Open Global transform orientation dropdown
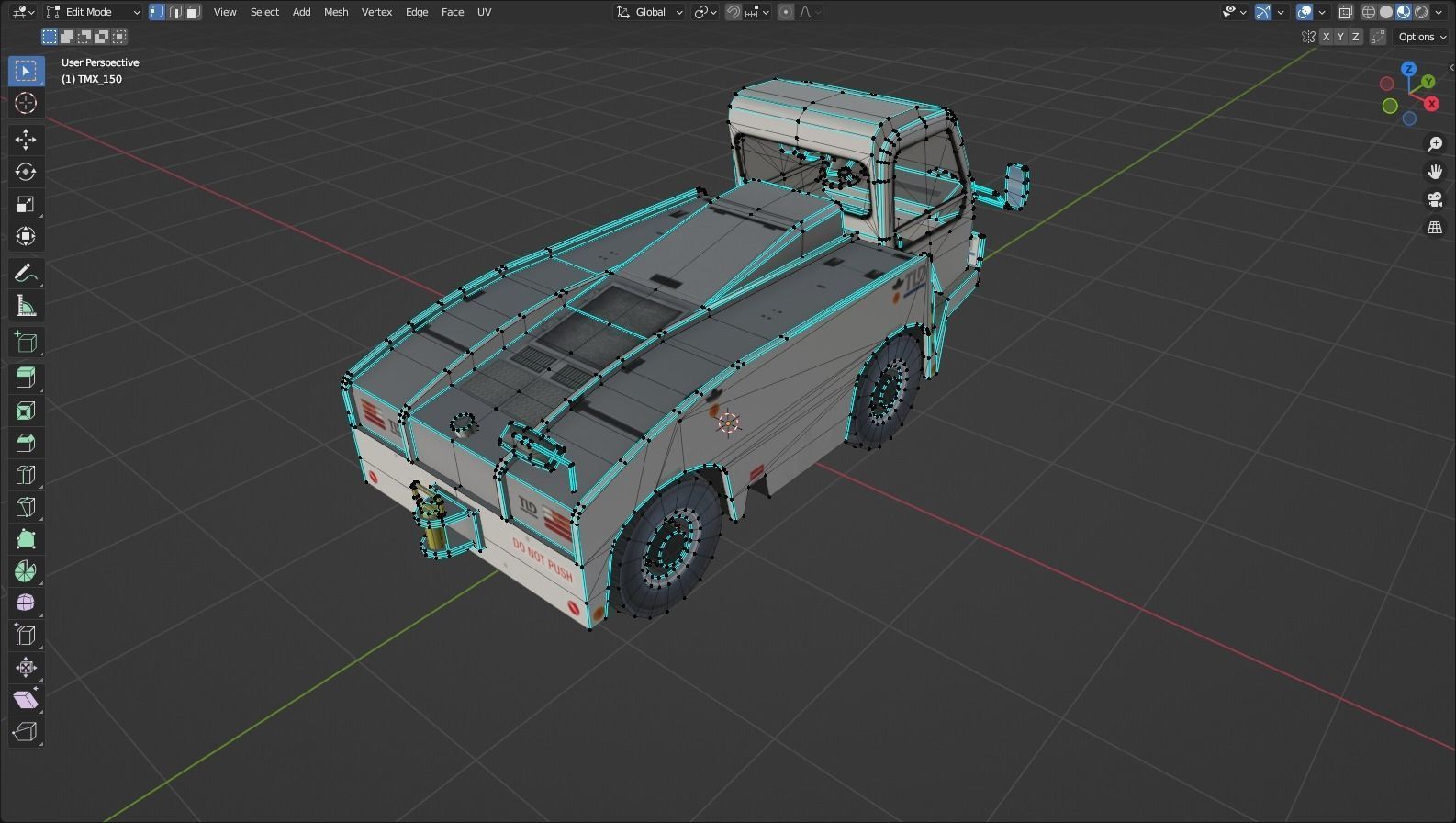The width and height of the screenshot is (1456, 823). click(x=649, y=12)
